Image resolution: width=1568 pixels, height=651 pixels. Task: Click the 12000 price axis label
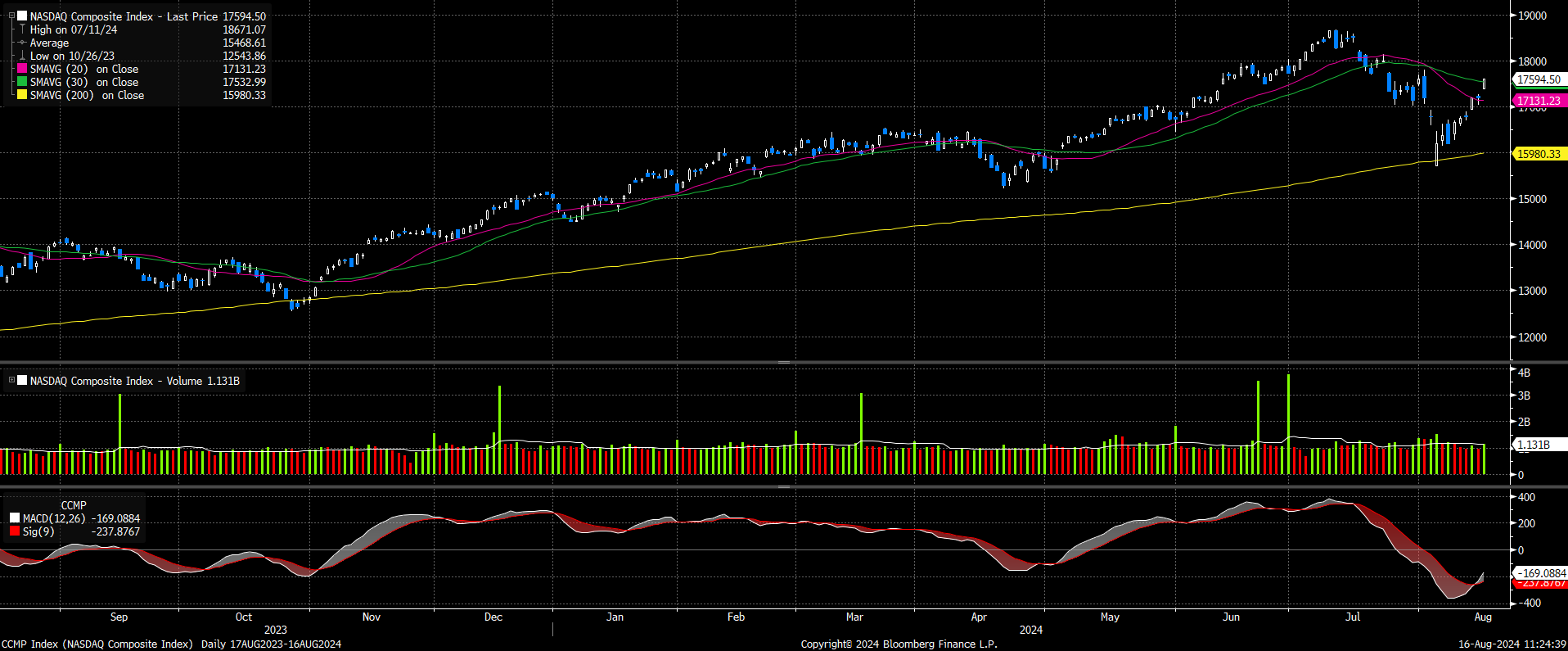[x=1532, y=337]
